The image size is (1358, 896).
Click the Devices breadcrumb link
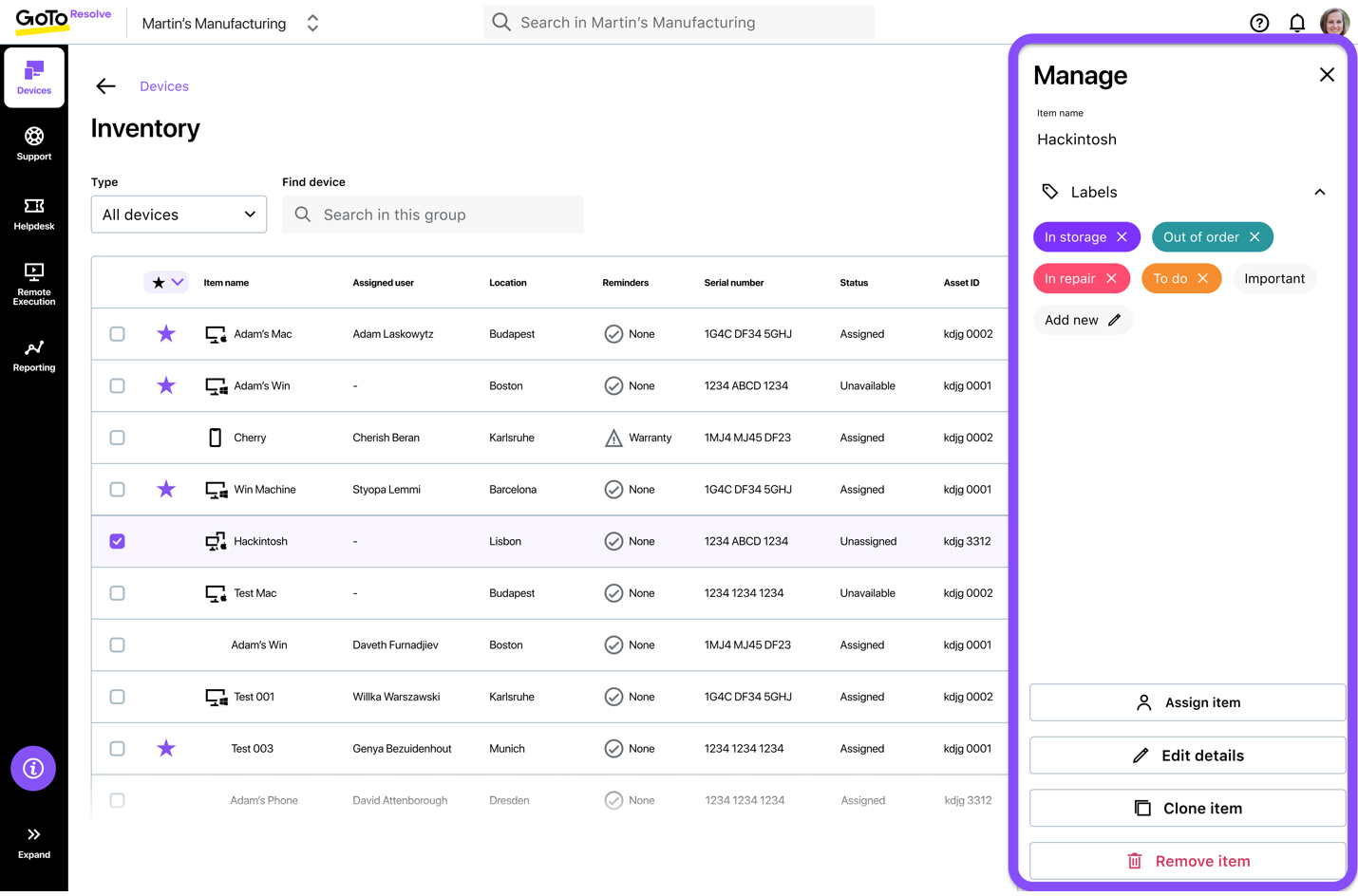point(164,85)
